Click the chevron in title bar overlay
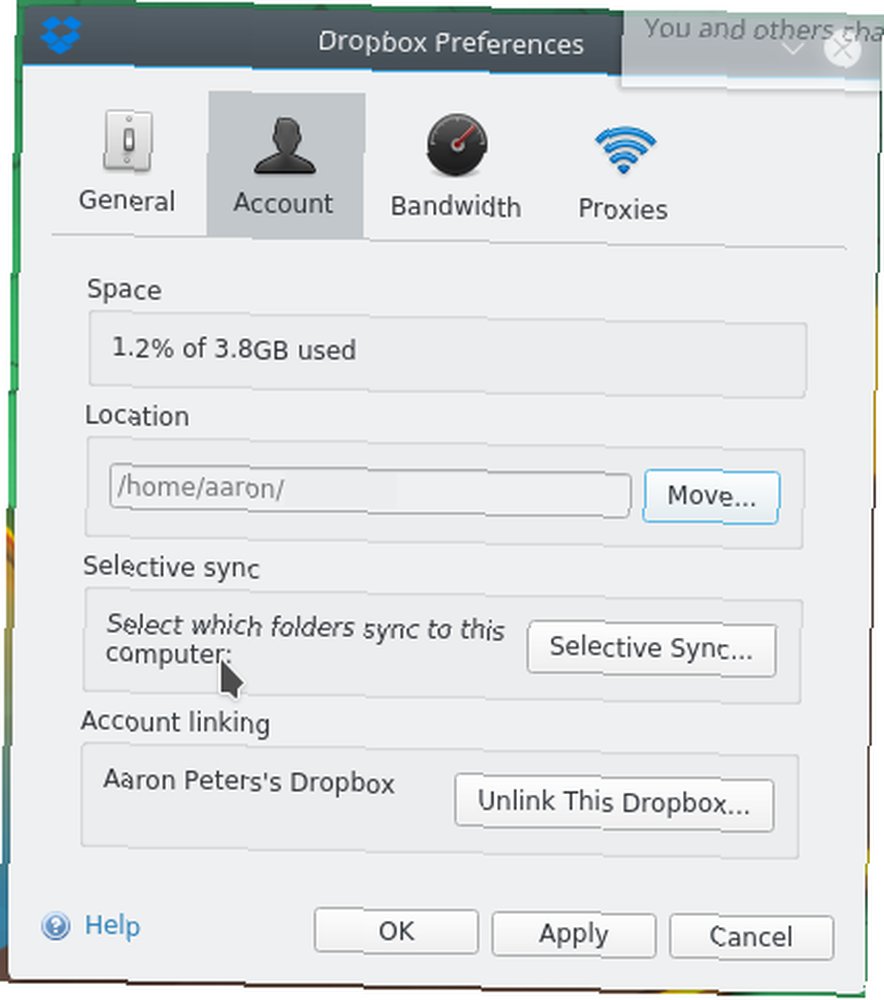The height and width of the screenshot is (1000, 884). [x=793, y=49]
